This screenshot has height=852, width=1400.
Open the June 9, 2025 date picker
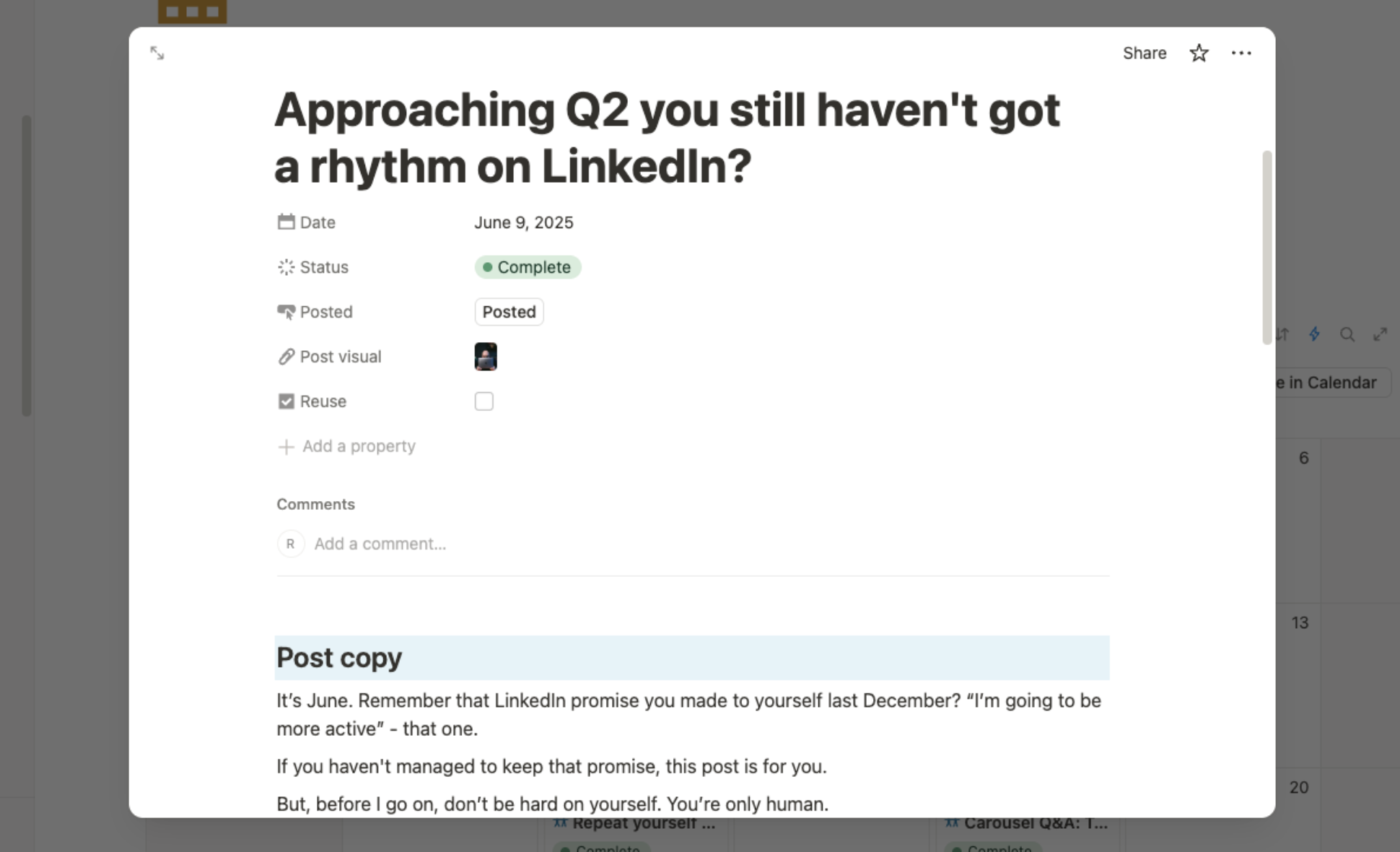pyautogui.click(x=523, y=222)
